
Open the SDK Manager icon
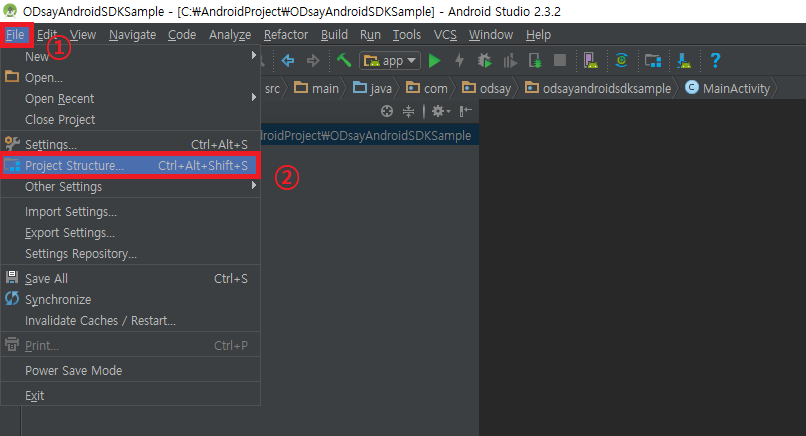(684, 61)
